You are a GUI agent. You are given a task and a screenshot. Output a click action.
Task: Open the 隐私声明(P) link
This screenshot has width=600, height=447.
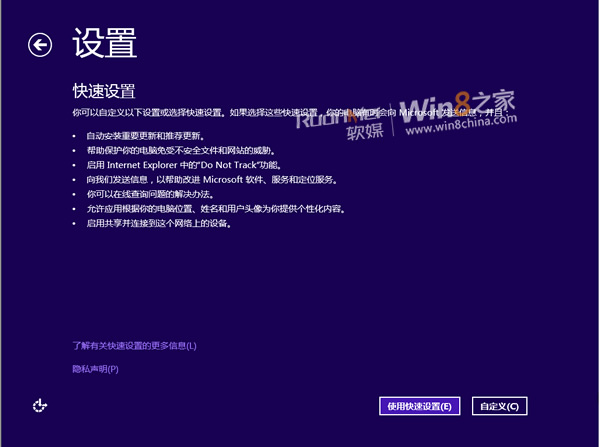click(95, 369)
